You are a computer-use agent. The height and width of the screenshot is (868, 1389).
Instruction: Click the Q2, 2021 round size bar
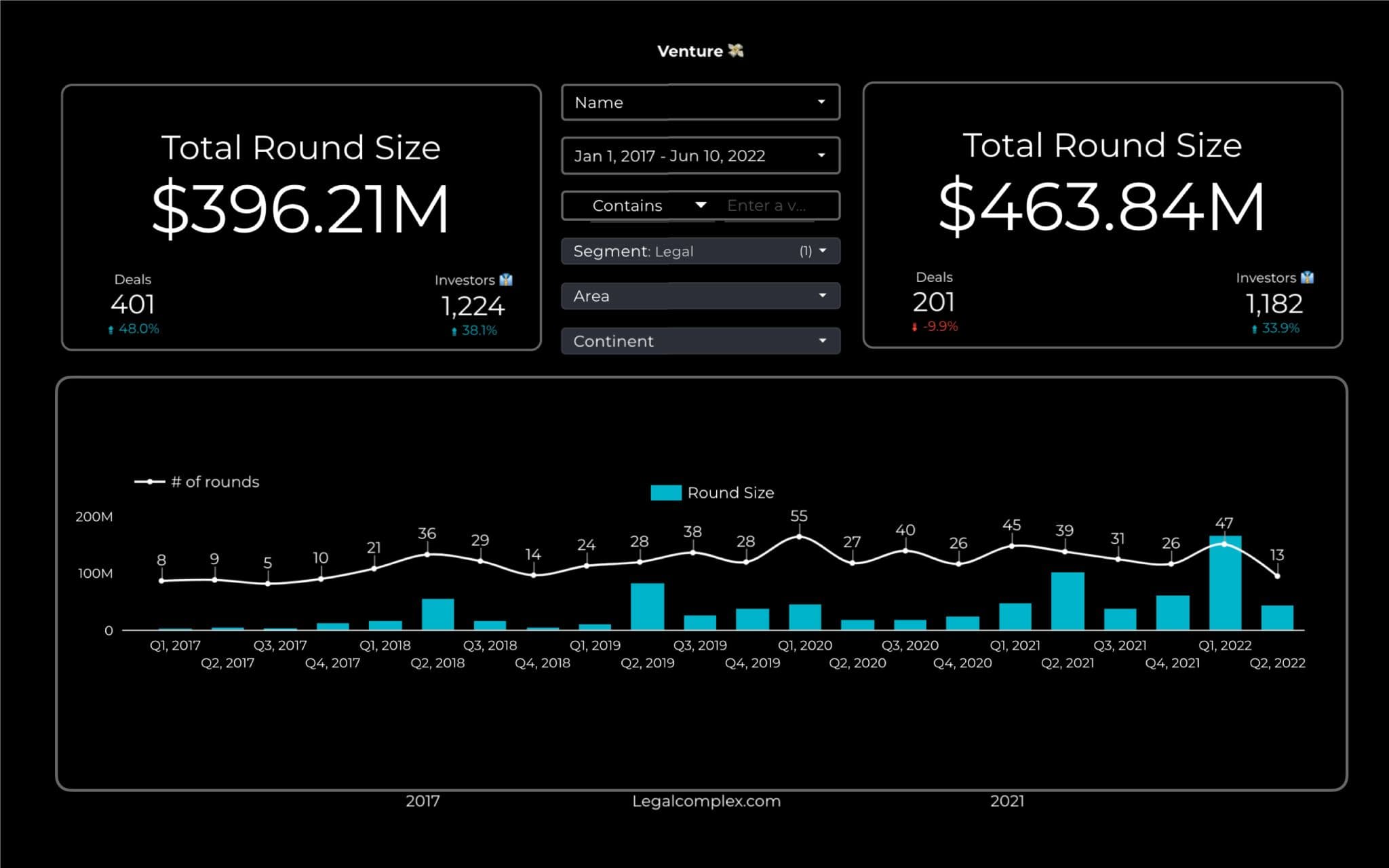click(x=1068, y=601)
